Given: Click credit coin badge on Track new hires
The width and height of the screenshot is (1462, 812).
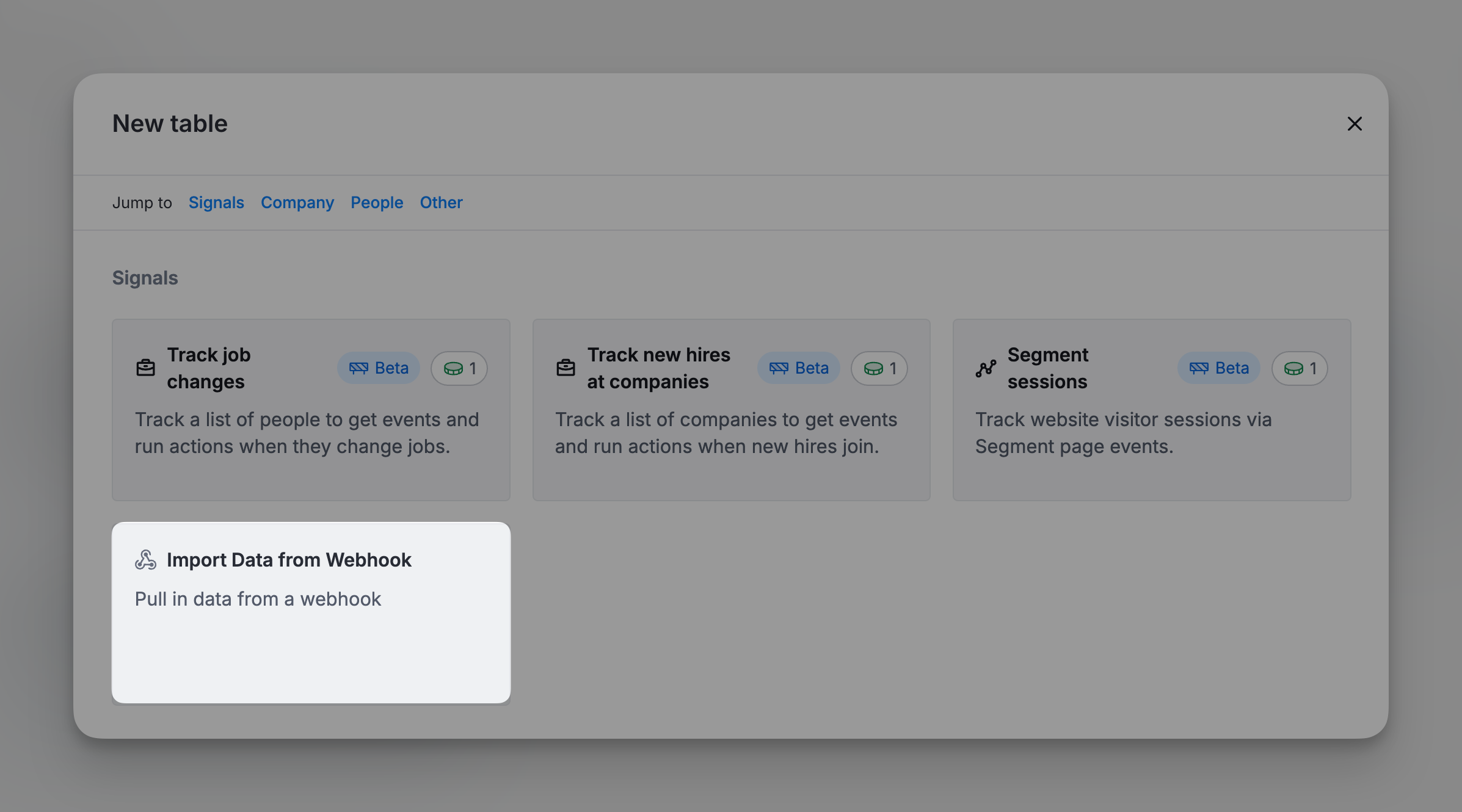Looking at the screenshot, I should pyautogui.click(x=879, y=368).
